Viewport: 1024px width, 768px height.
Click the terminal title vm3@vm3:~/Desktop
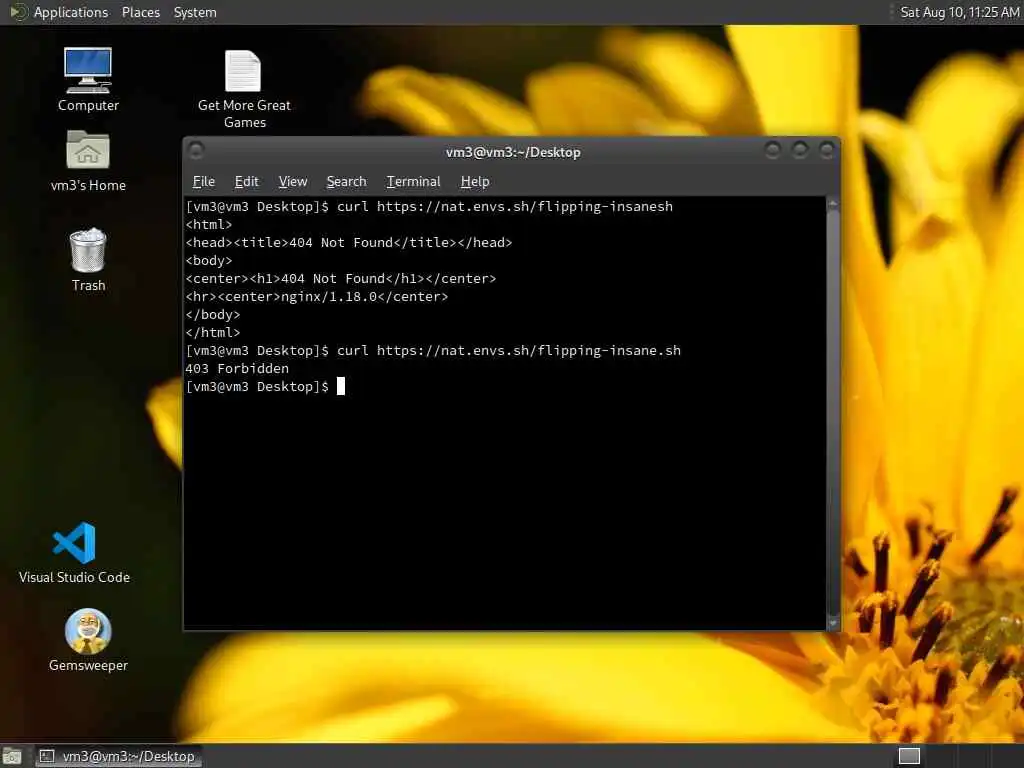[513, 152]
